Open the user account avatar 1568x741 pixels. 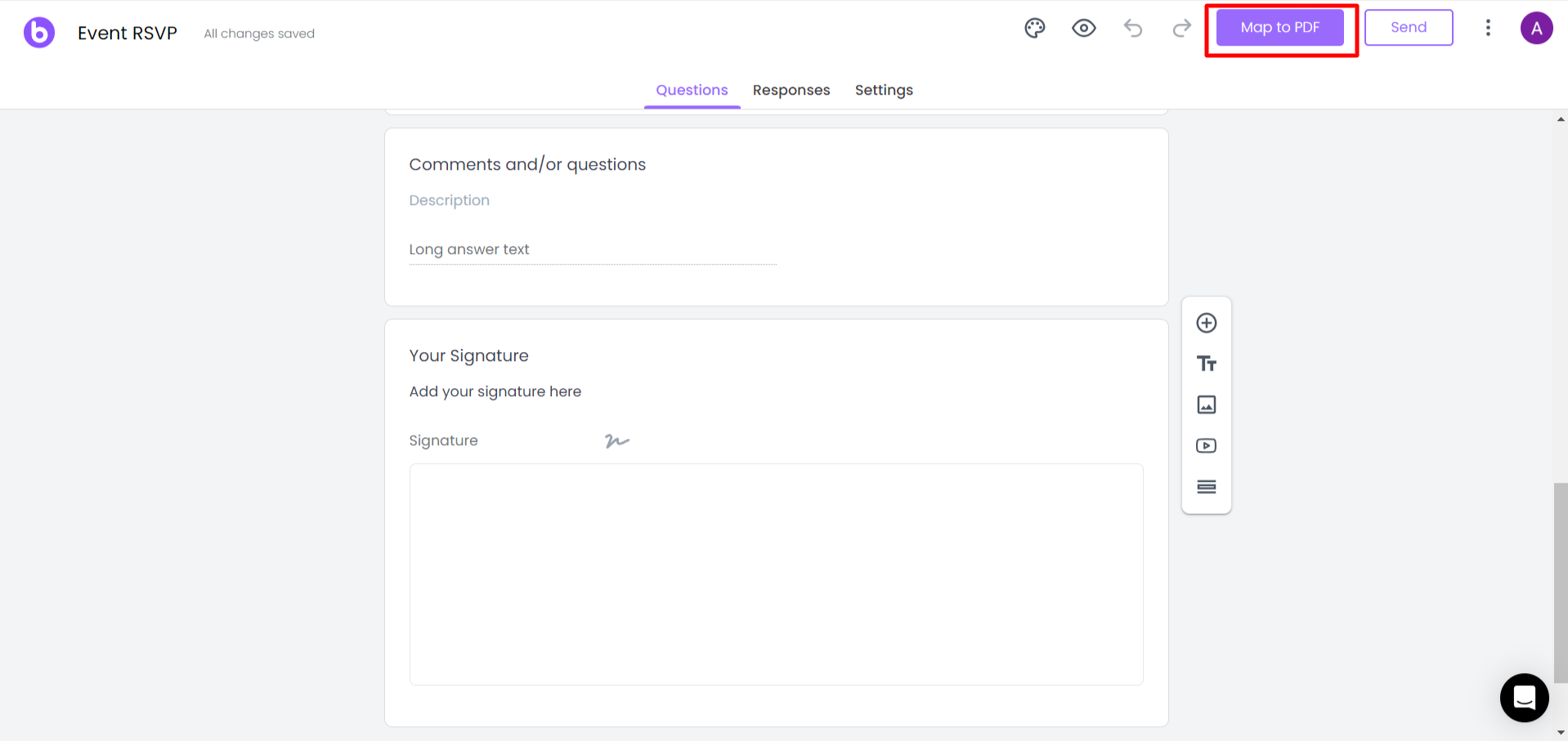click(x=1537, y=29)
